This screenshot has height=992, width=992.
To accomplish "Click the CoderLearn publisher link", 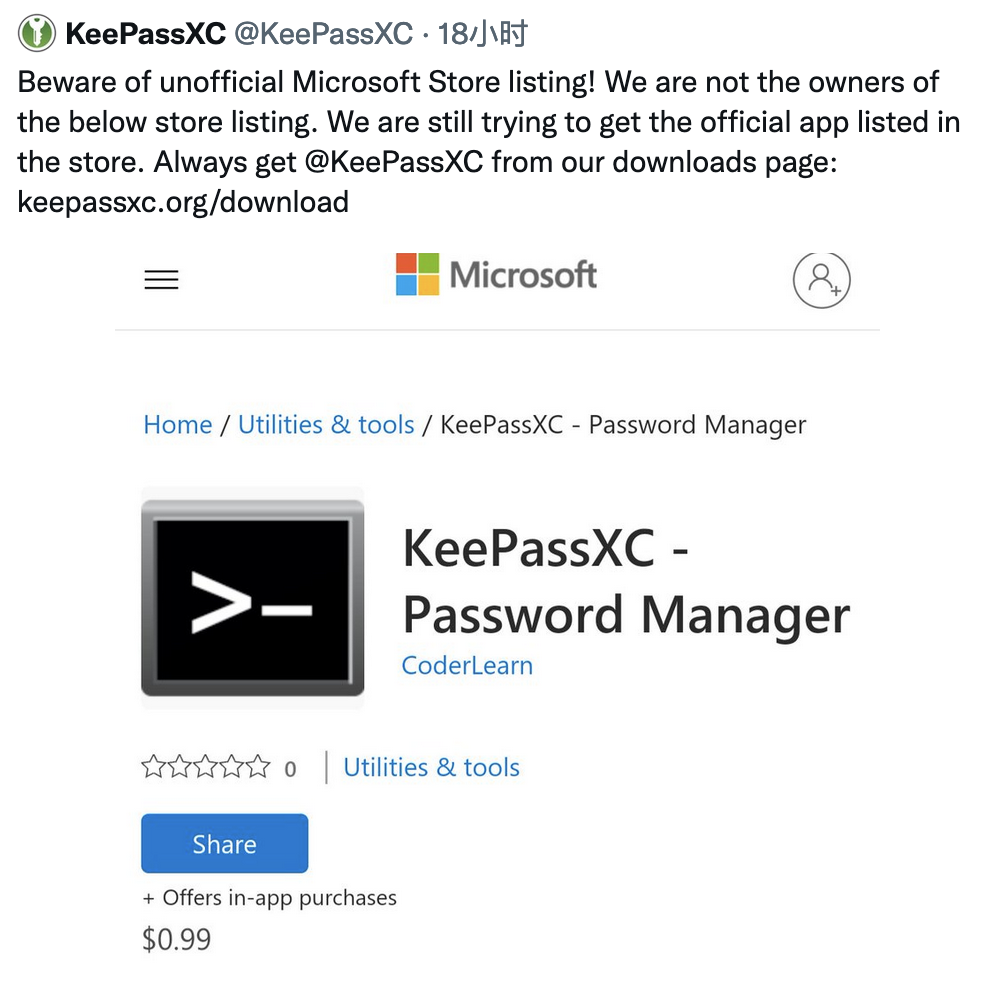I will (467, 665).
